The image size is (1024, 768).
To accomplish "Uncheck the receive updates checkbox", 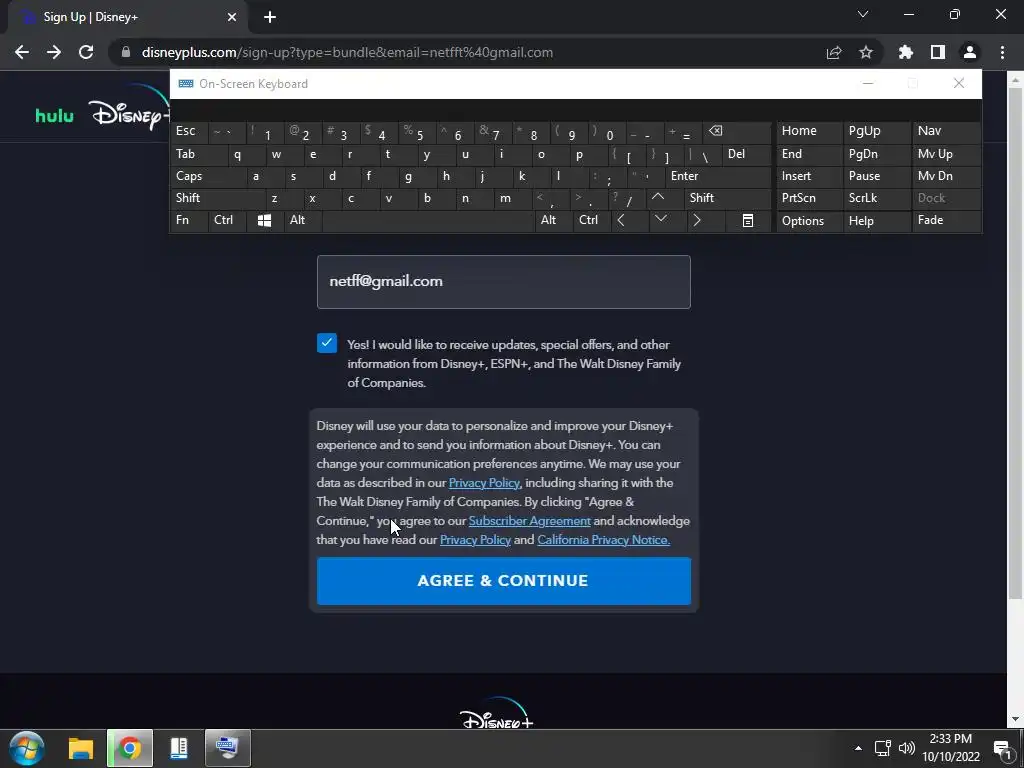I will [x=327, y=343].
